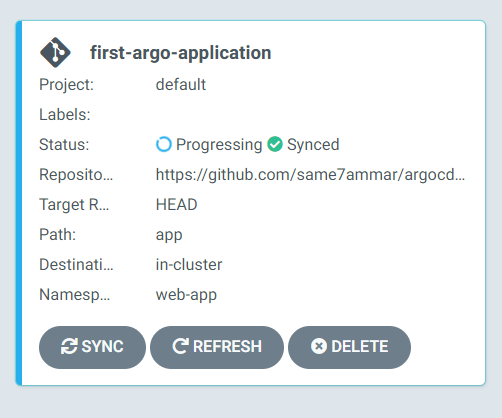Click the SYNC button
This screenshot has height=418, width=502.
(x=92, y=347)
